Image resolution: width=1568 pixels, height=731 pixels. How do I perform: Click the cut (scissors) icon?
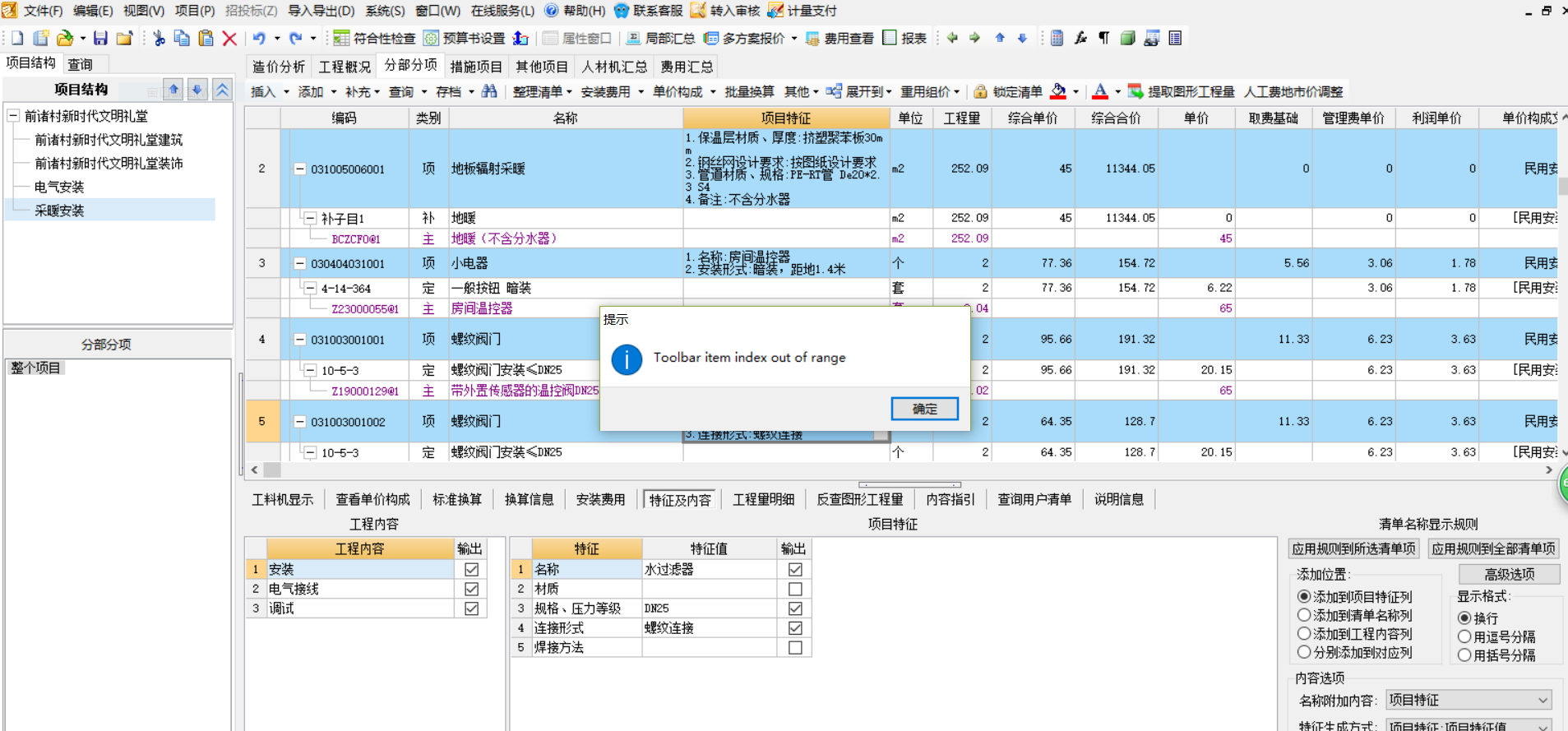click(x=159, y=38)
